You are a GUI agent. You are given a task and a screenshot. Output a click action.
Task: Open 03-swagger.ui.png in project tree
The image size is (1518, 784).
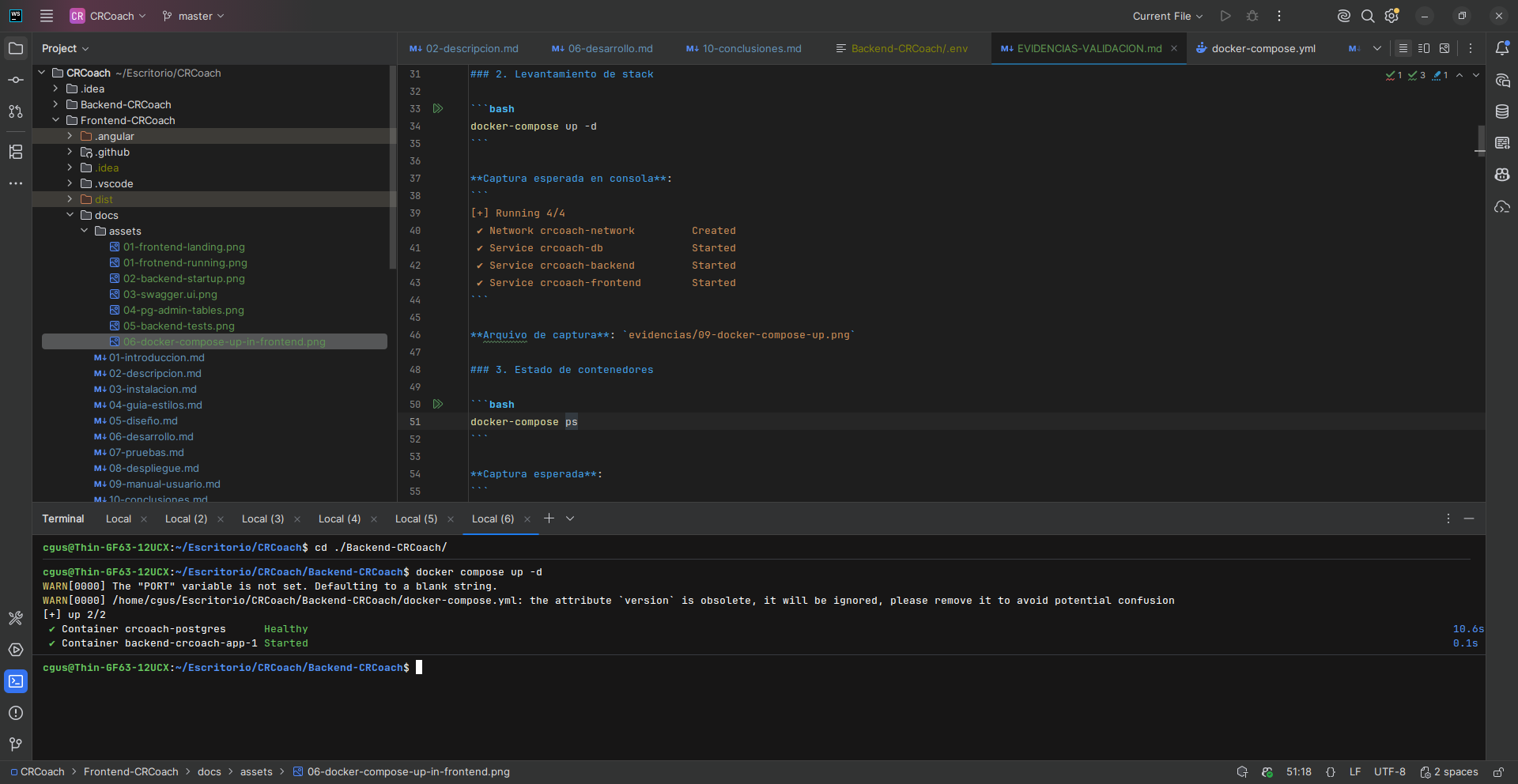[170, 294]
